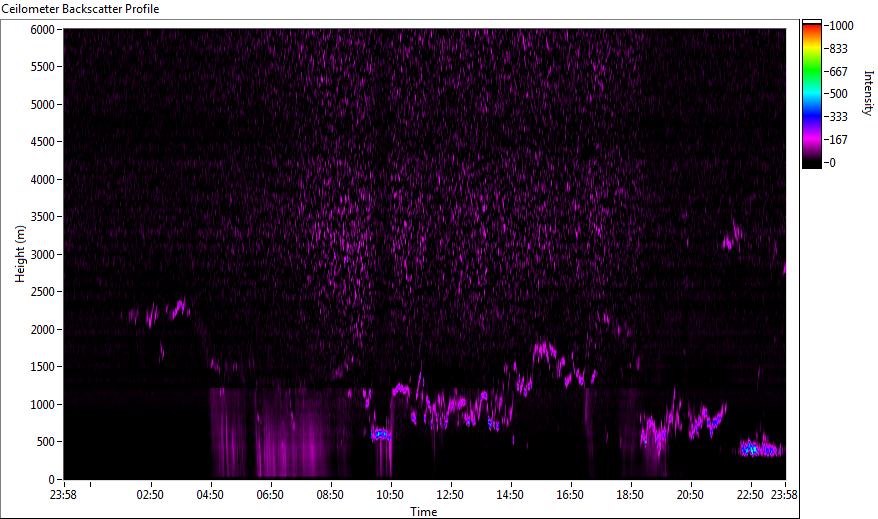Screen dimensions: 878x519
Task: Select the 833 intensity scale value
Action: coord(838,49)
